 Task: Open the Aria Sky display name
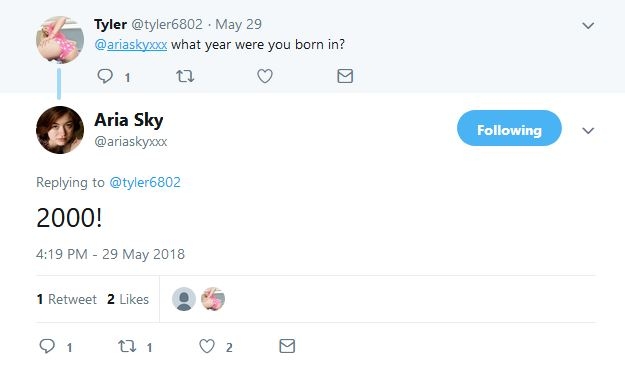(x=129, y=120)
